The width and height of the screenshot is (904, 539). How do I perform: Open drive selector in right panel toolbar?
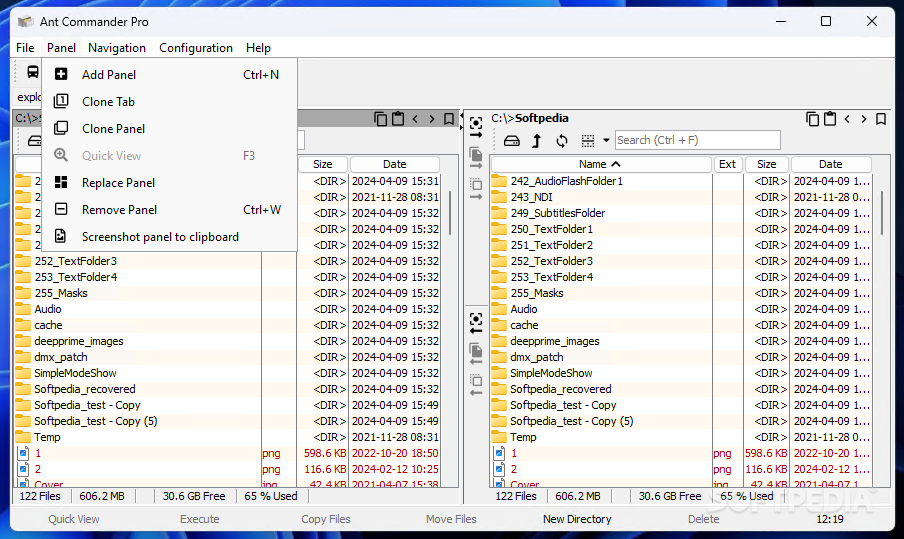[511, 141]
